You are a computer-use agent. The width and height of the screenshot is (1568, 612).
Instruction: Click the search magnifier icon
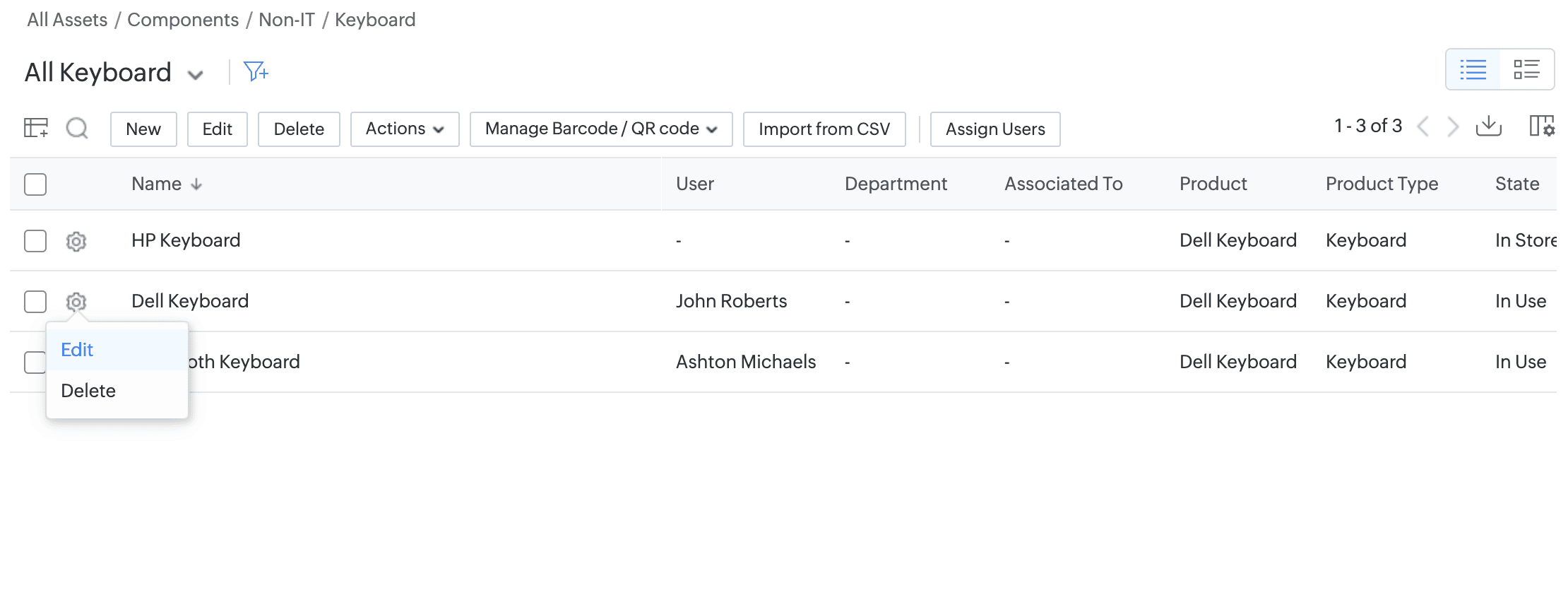tap(77, 128)
